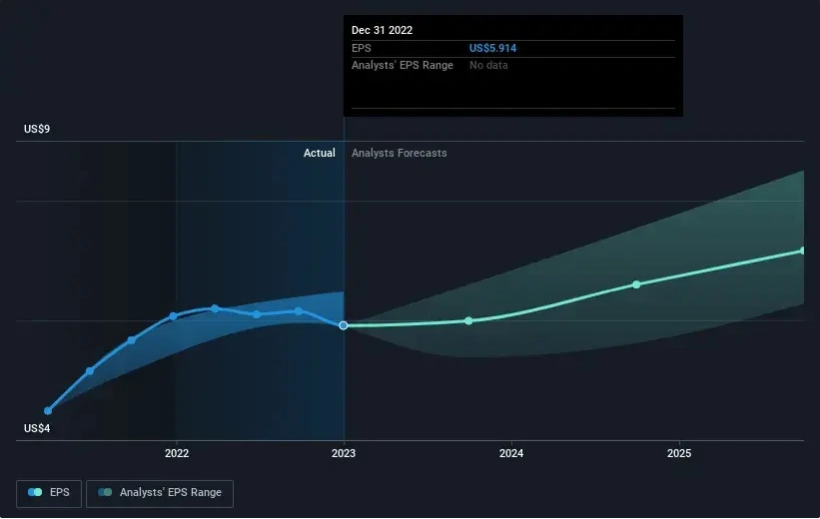Toggle the Analysts' EPS Range legend item

point(160,493)
